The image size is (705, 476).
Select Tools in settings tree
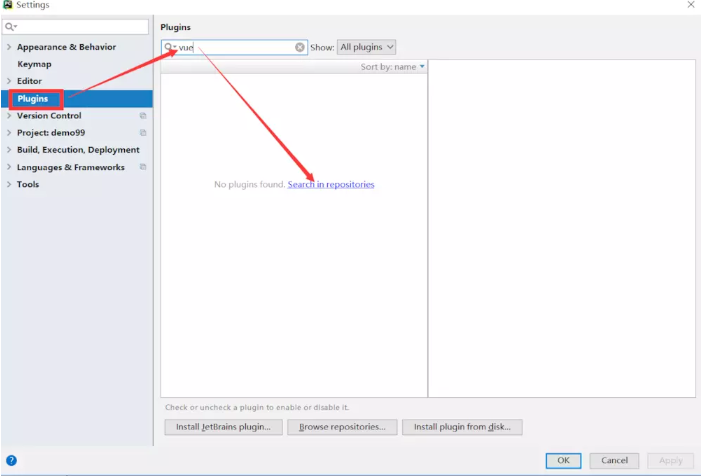coord(28,184)
